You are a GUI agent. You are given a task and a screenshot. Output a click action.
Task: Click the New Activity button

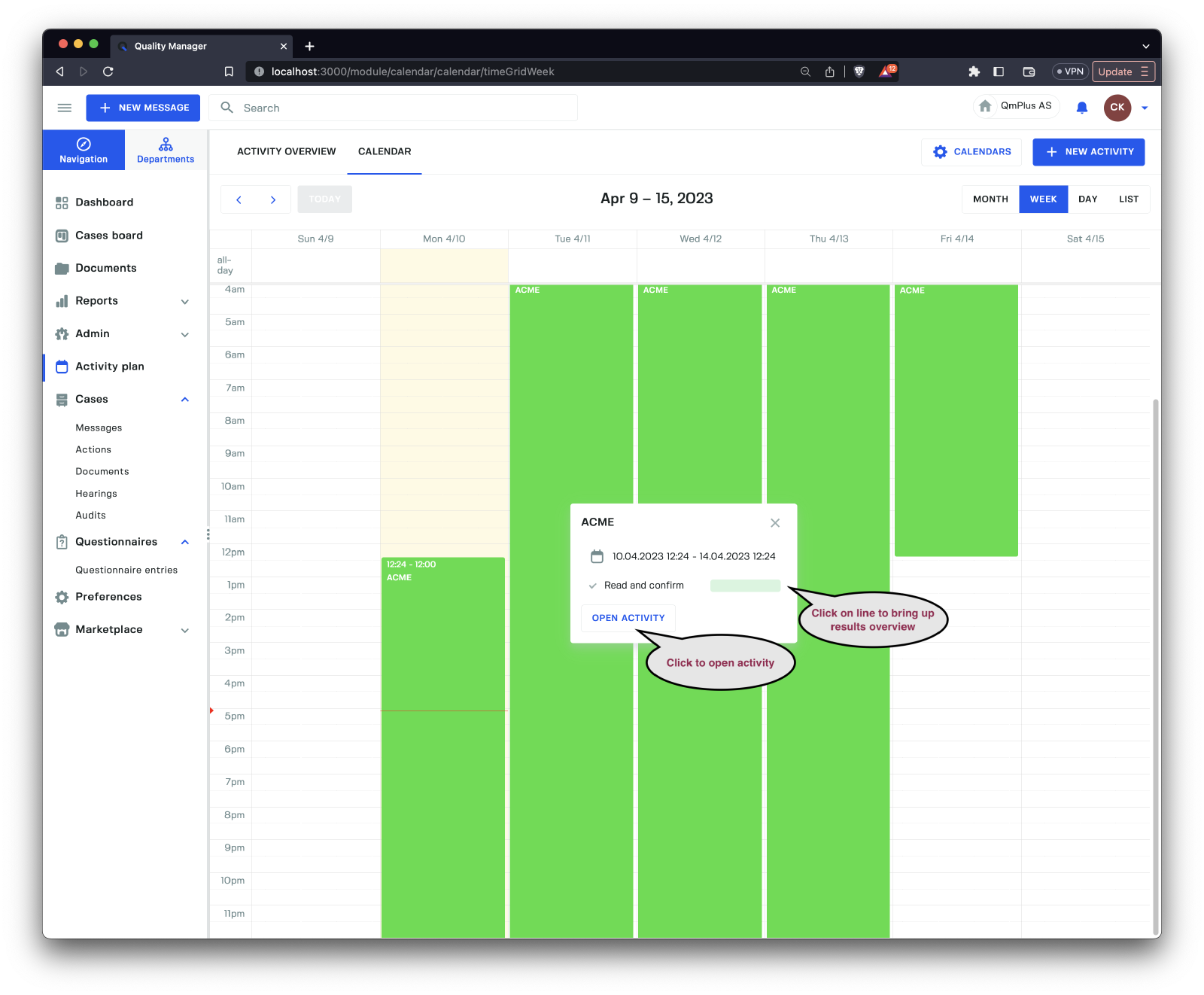click(x=1088, y=152)
